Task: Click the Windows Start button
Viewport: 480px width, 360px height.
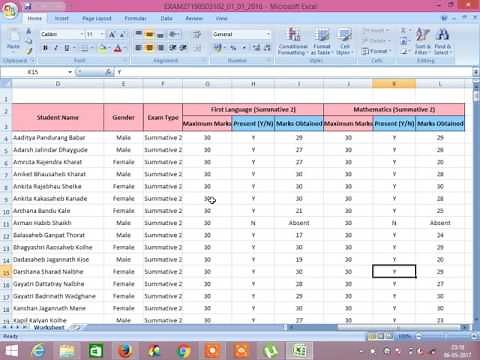Action: pos(11,351)
